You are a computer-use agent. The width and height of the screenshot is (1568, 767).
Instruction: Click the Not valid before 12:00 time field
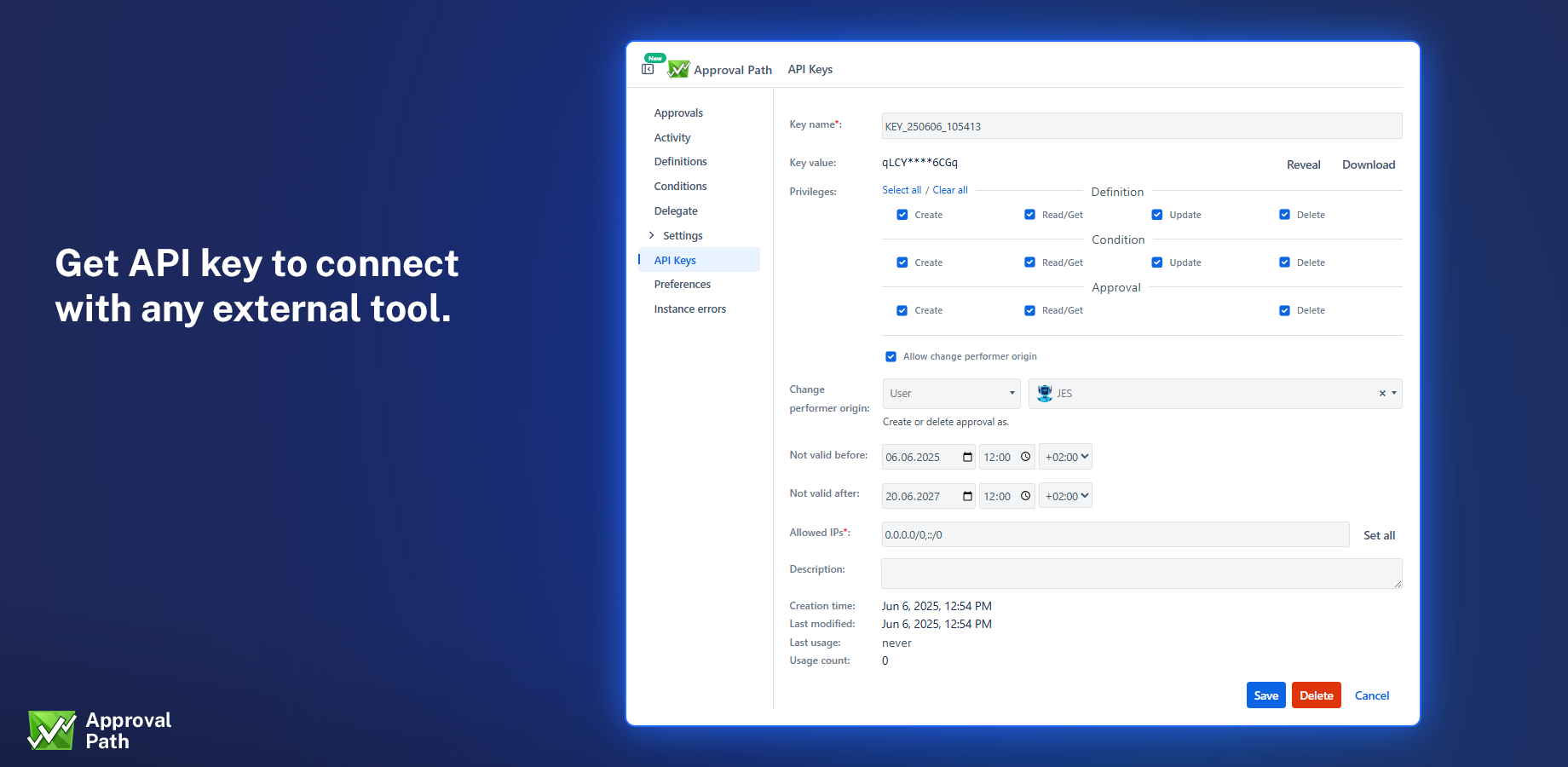point(1007,457)
